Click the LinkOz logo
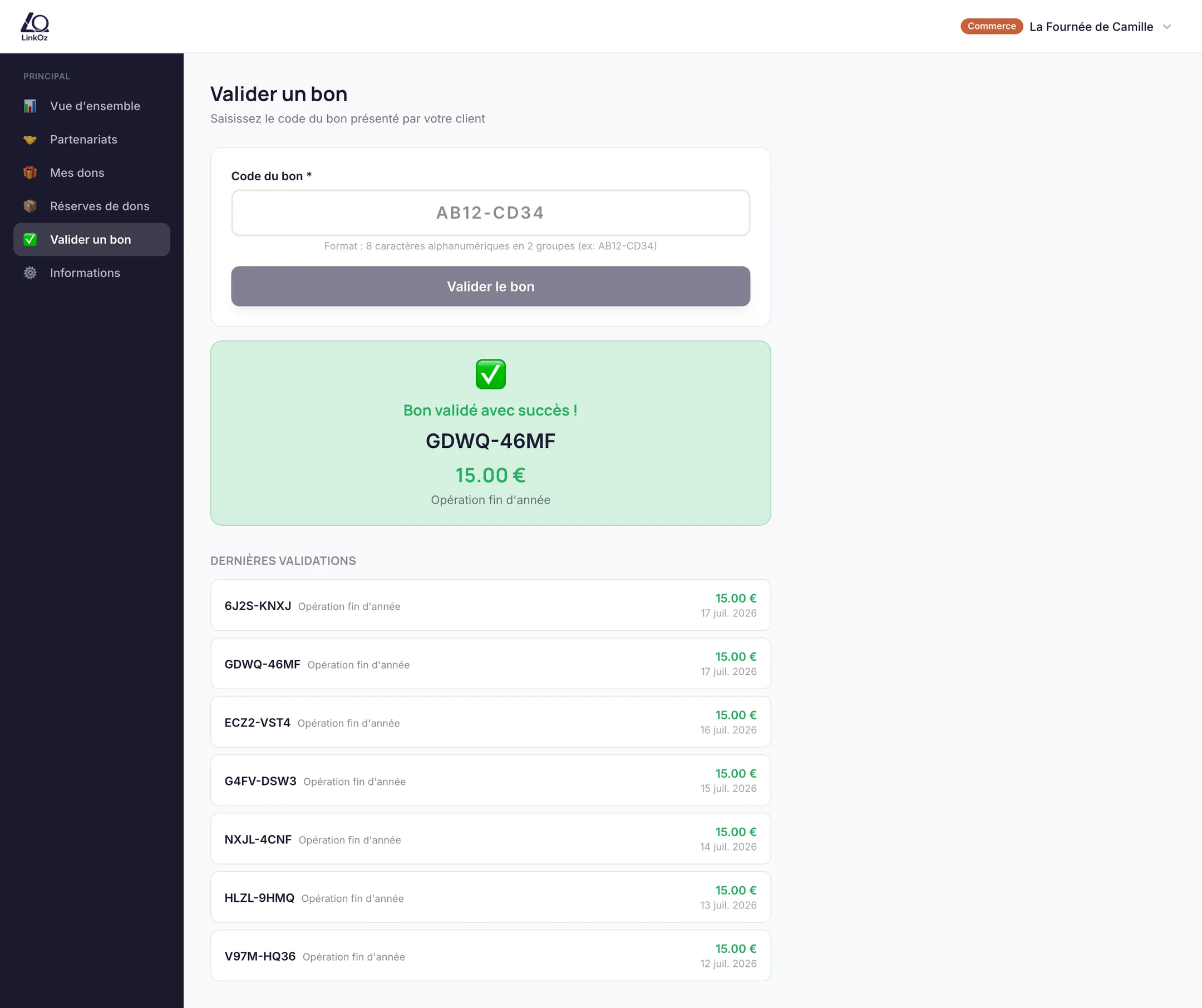Viewport: 1202px width, 1008px height. (35, 26)
